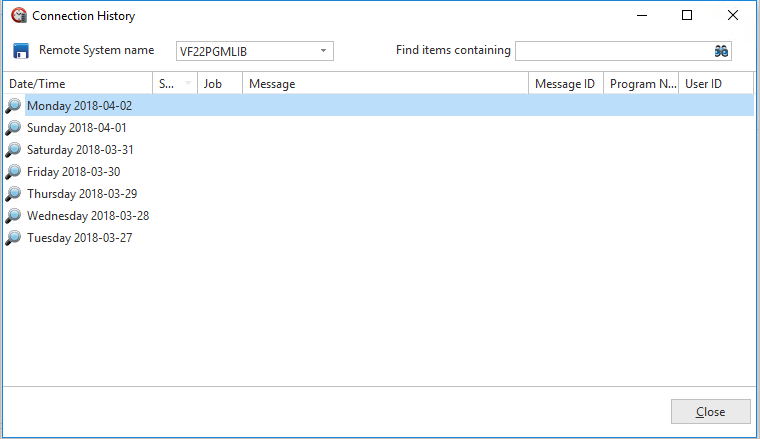Image resolution: width=760 pixels, height=439 pixels.
Task: Select the Monday 2018-04-02 row
Action: [x=379, y=106]
